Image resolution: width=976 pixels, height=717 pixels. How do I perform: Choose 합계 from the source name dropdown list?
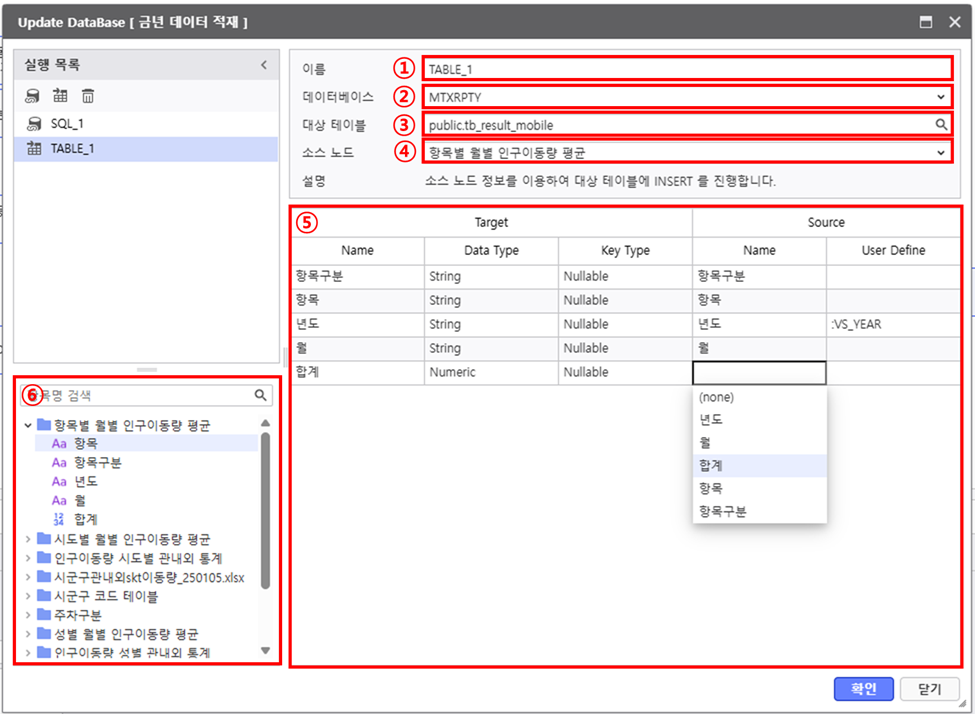pyautogui.click(x=710, y=465)
